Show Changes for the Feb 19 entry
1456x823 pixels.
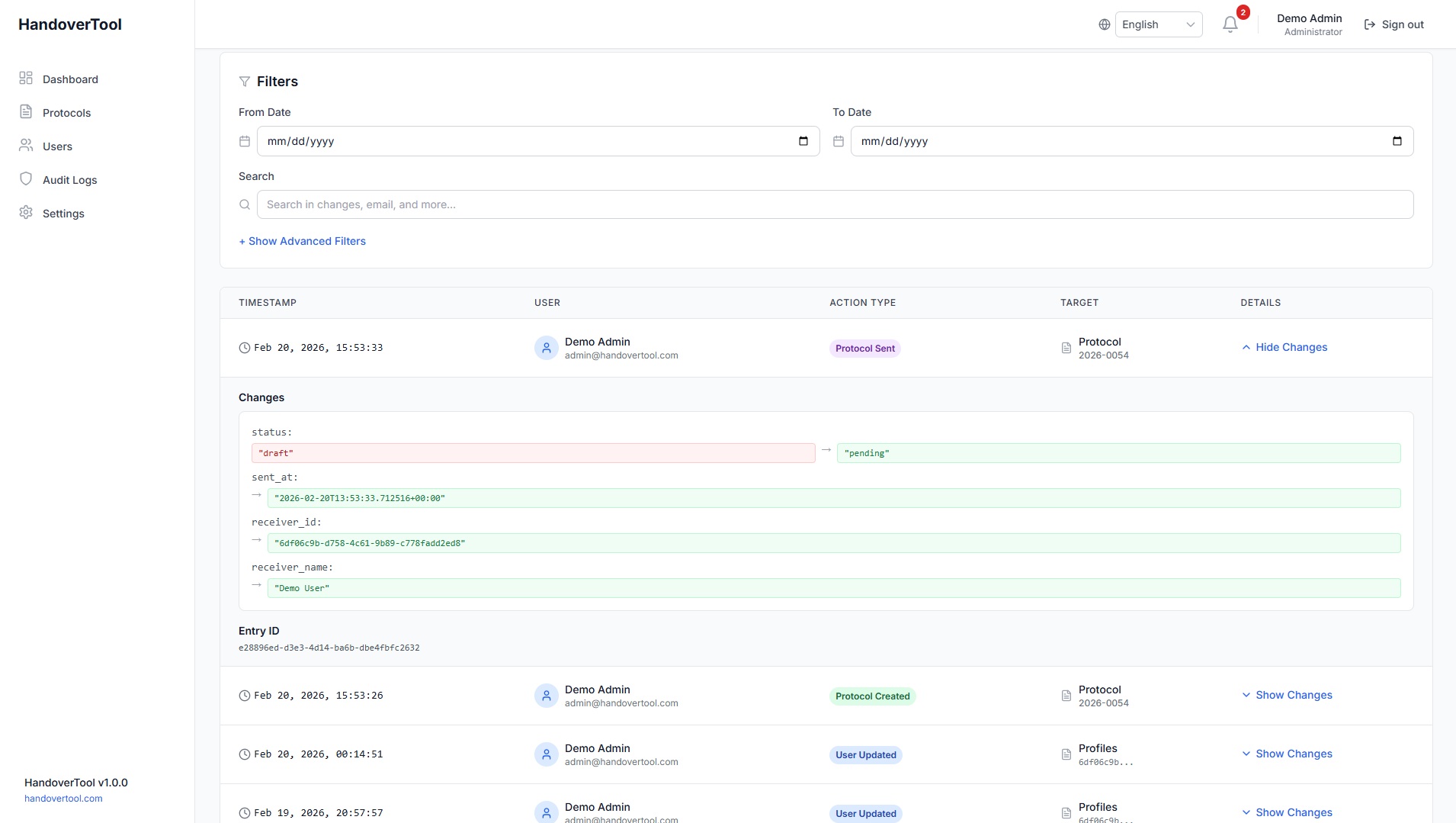[1287, 812]
